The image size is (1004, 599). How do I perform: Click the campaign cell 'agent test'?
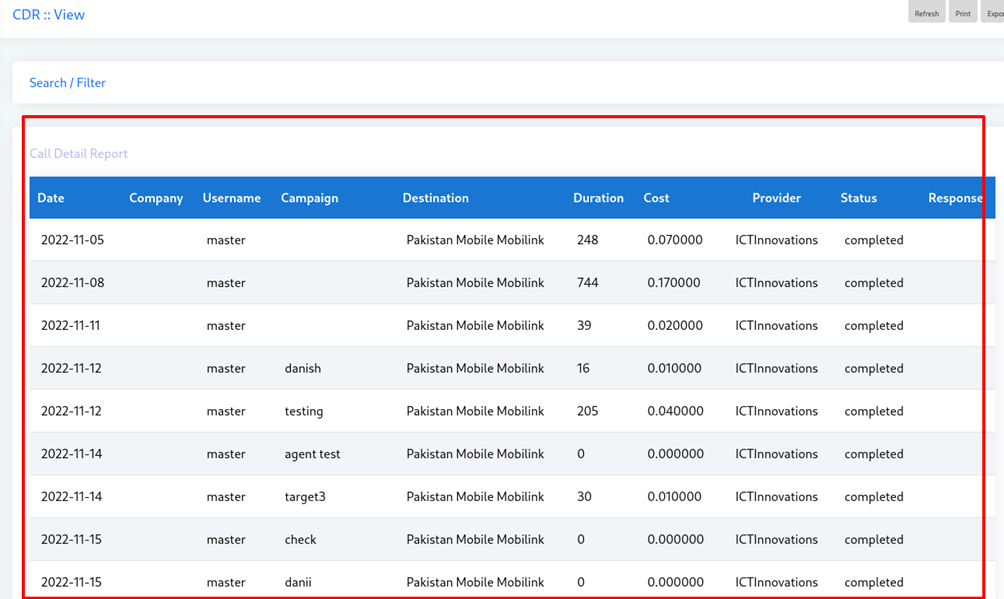pyautogui.click(x=312, y=454)
